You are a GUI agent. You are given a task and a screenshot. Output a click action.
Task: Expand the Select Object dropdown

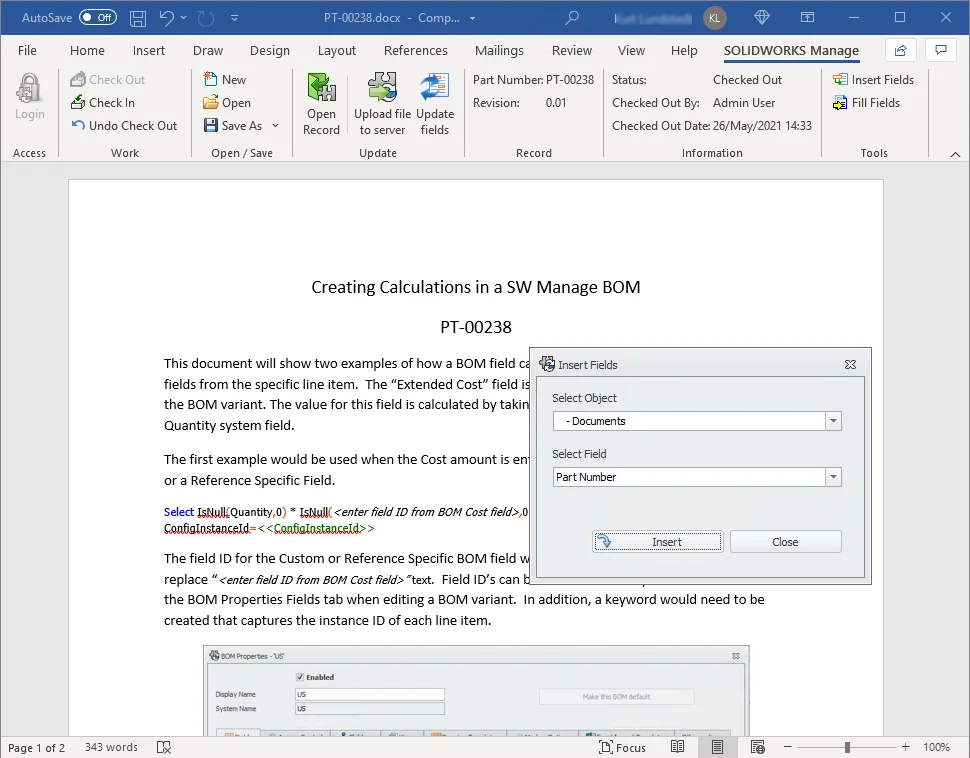[x=833, y=421]
